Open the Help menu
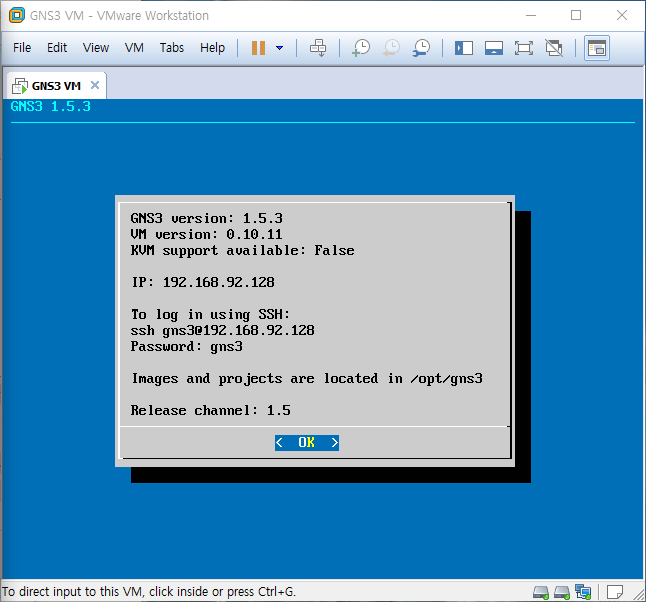Screen dimensions: 646x602 coord(212,48)
